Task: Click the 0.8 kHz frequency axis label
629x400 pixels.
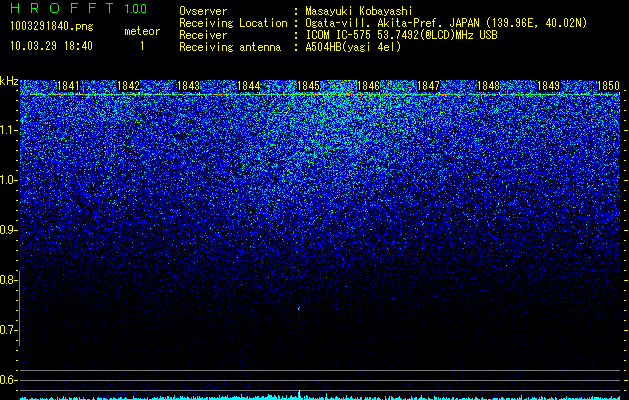Action: [8, 280]
